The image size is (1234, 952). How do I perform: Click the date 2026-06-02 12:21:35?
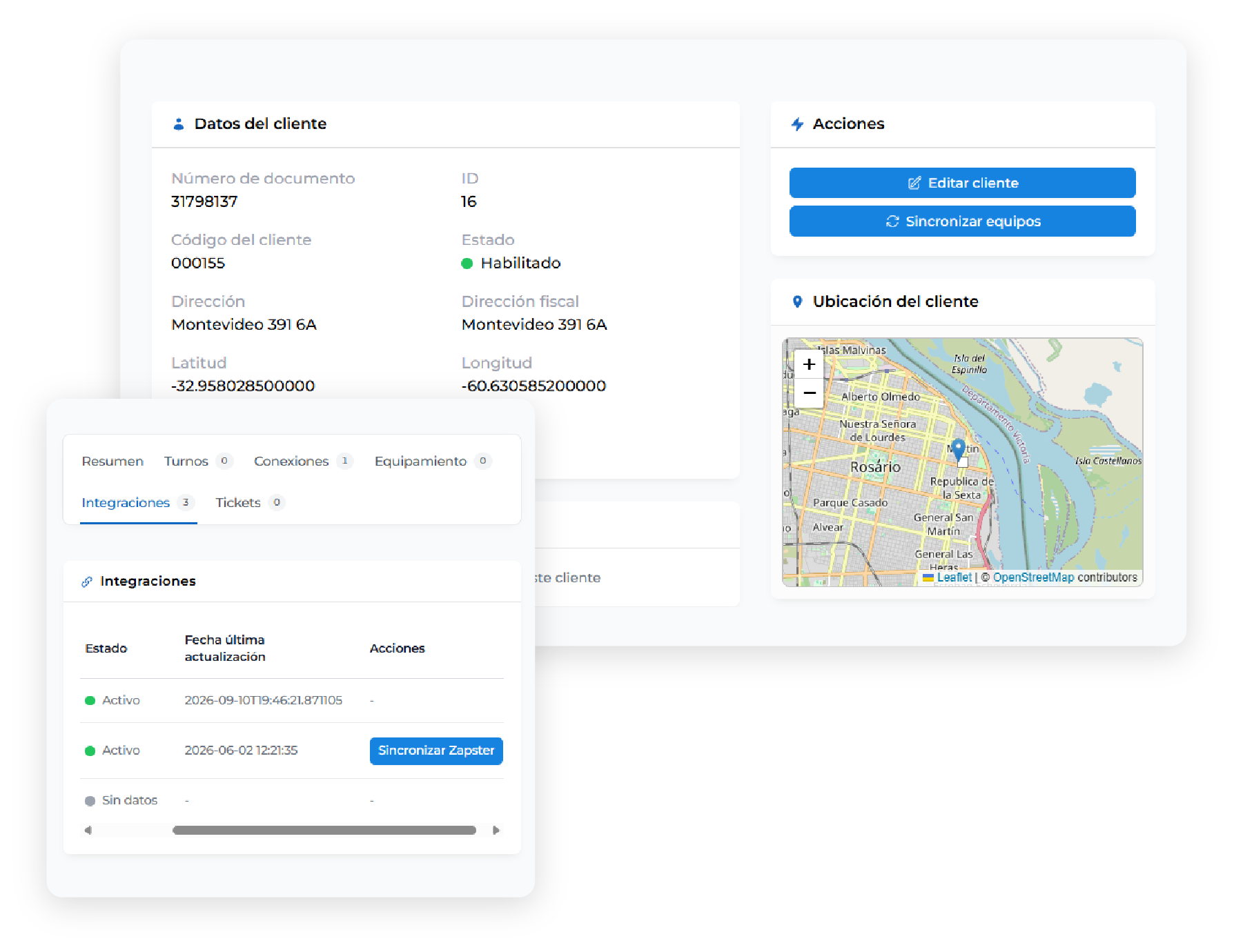click(241, 750)
